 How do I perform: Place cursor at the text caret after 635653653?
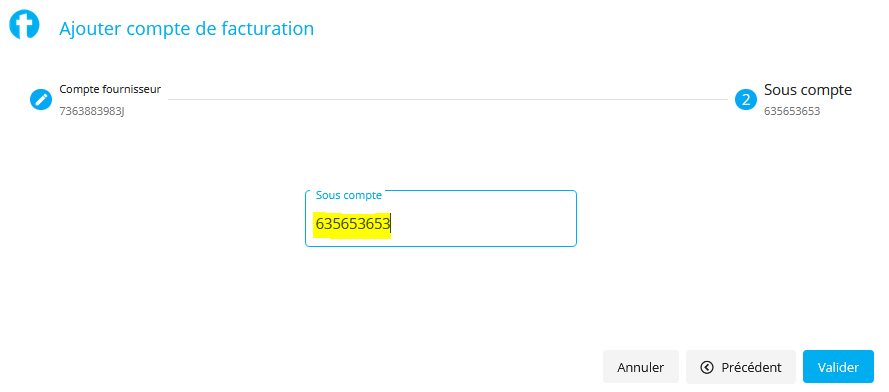(x=391, y=225)
